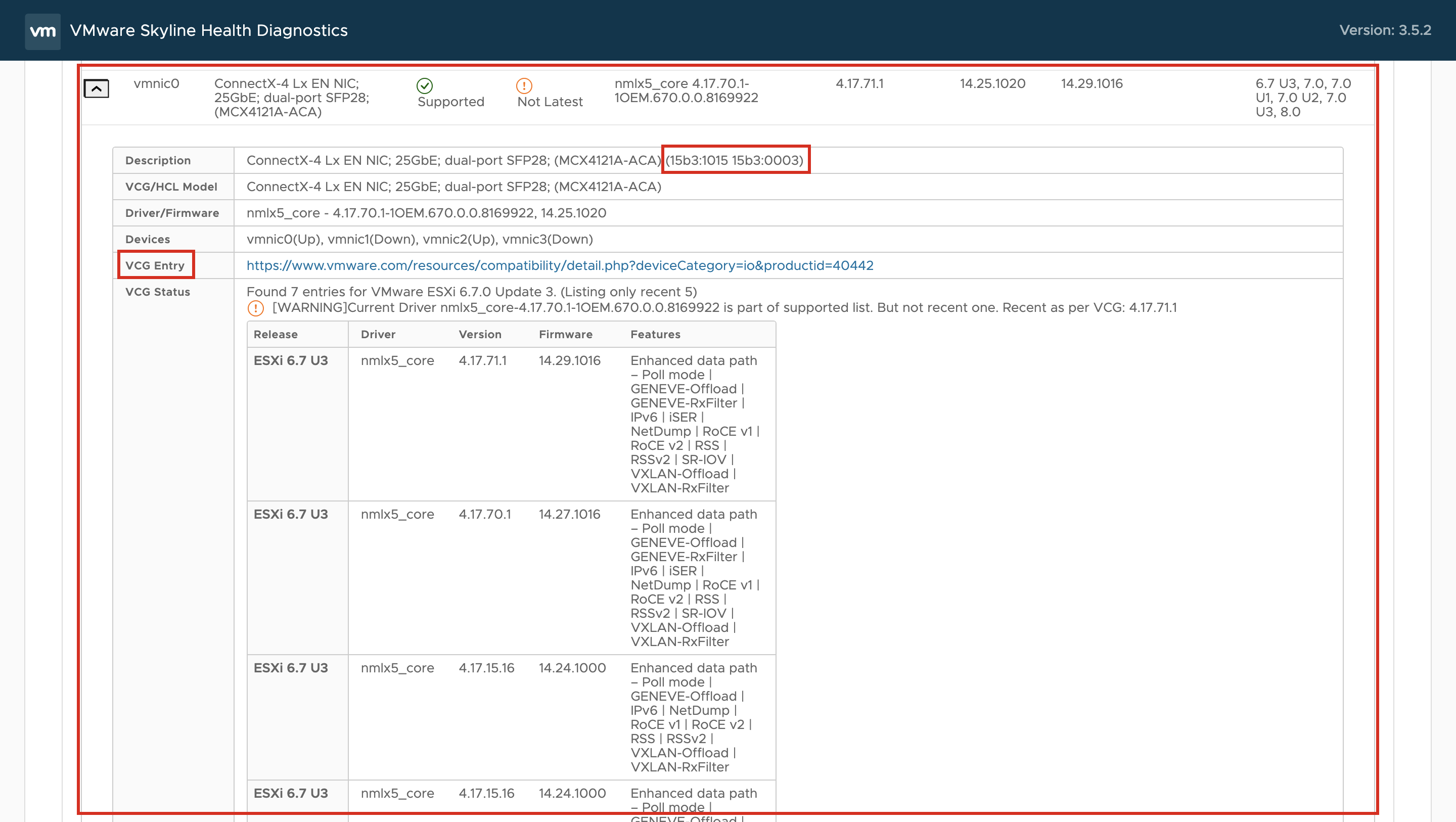Viewport: 1456px width, 822px height.
Task: Click the [WARNING] Current Driver message text
Action: [x=724, y=307]
